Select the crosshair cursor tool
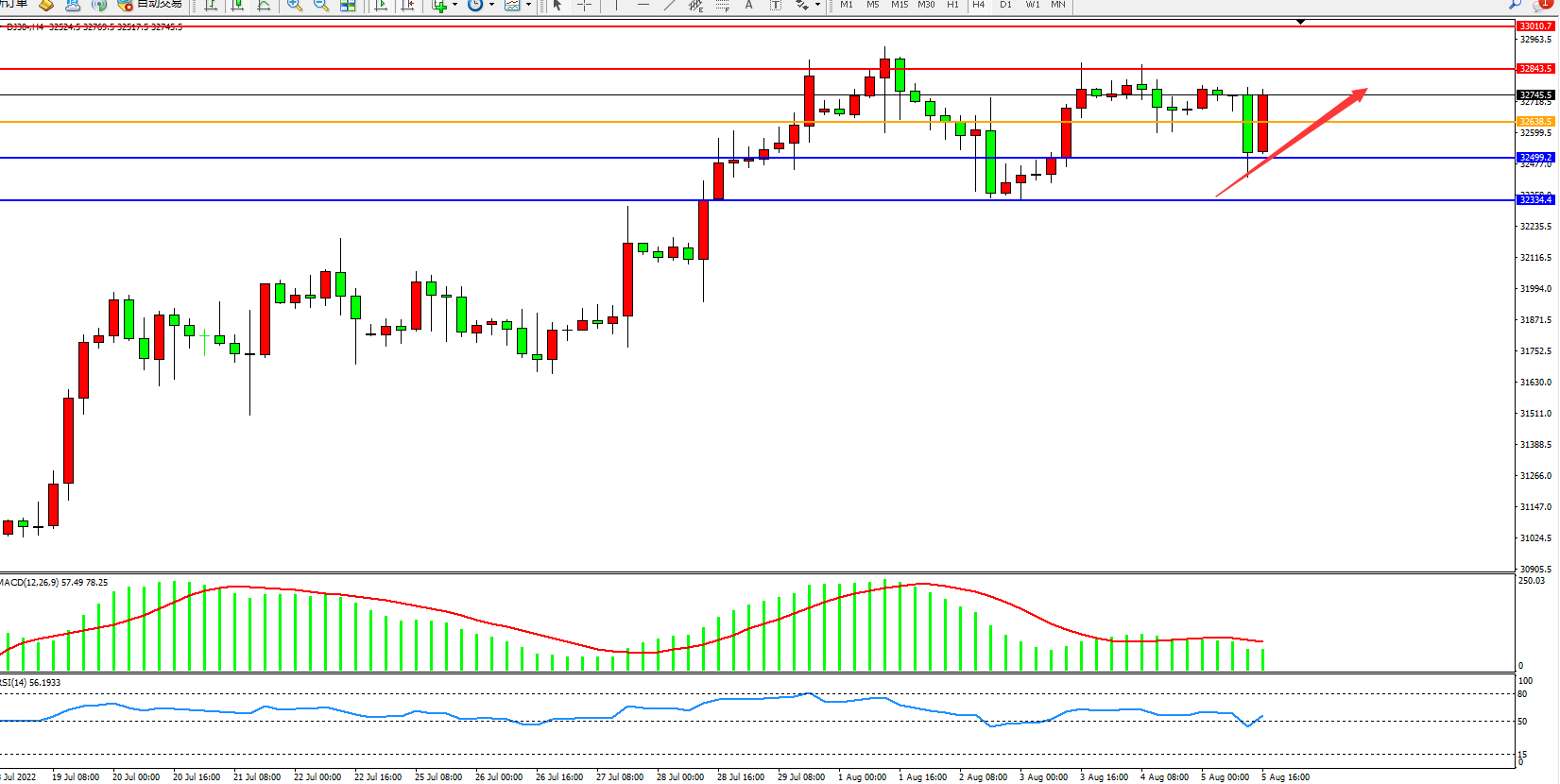Viewport: 1560px width, 784px height. (584, 5)
